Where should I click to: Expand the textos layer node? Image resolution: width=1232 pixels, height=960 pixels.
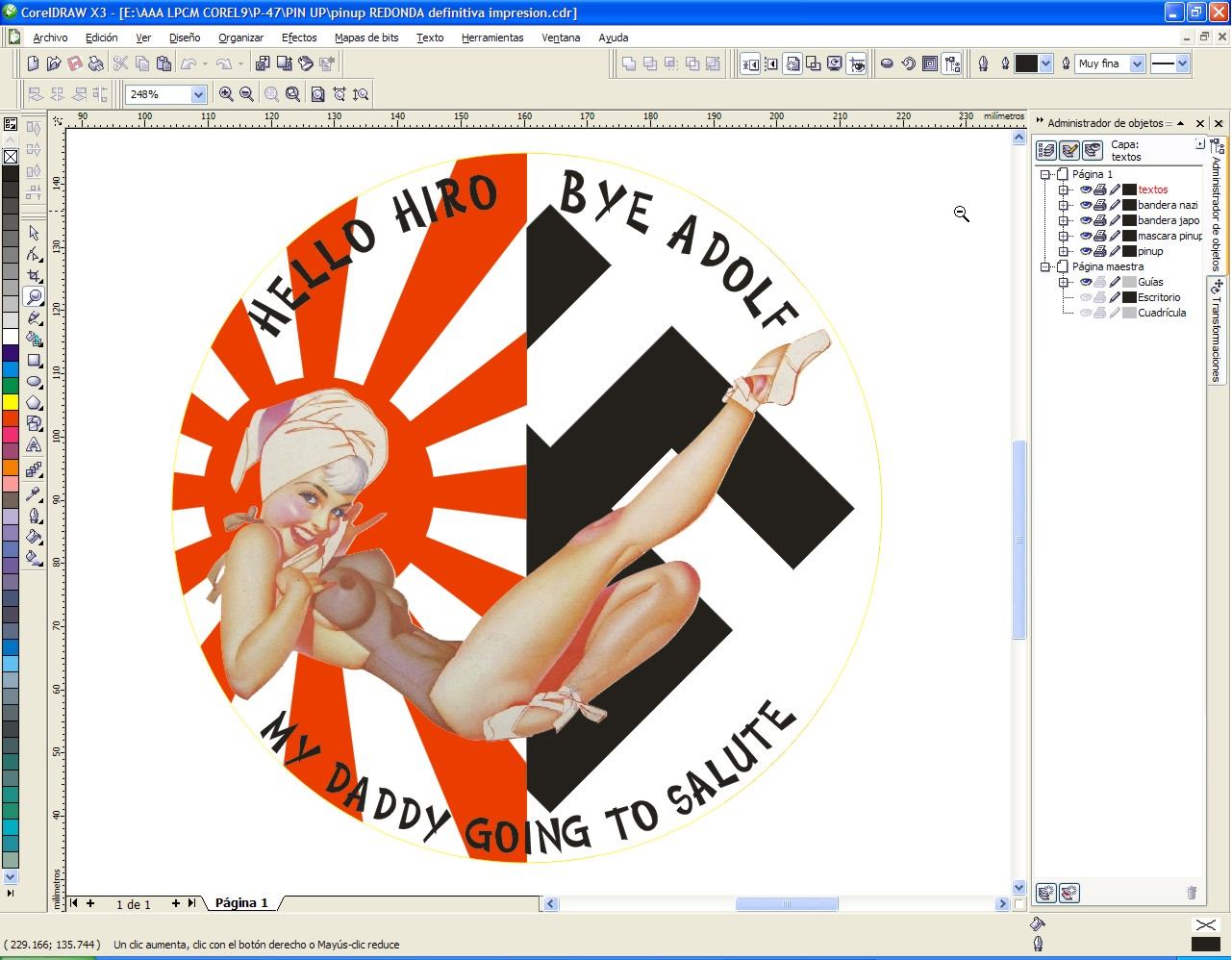click(1064, 189)
